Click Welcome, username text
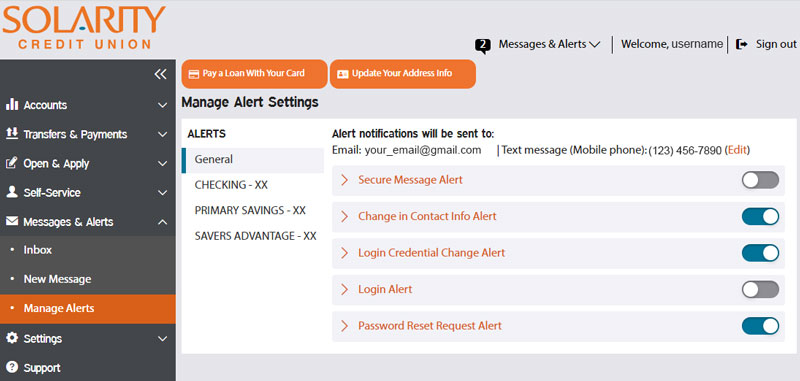The width and height of the screenshot is (800, 381). [x=671, y=44]
